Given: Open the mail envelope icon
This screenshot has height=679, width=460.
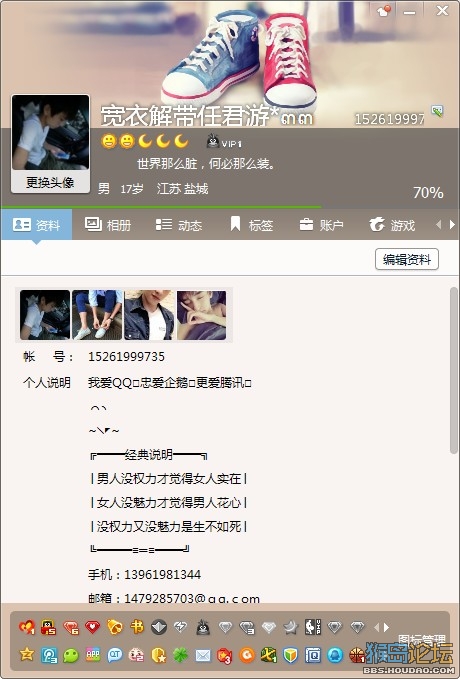Looking at the screenshot, I should (203, 656).
